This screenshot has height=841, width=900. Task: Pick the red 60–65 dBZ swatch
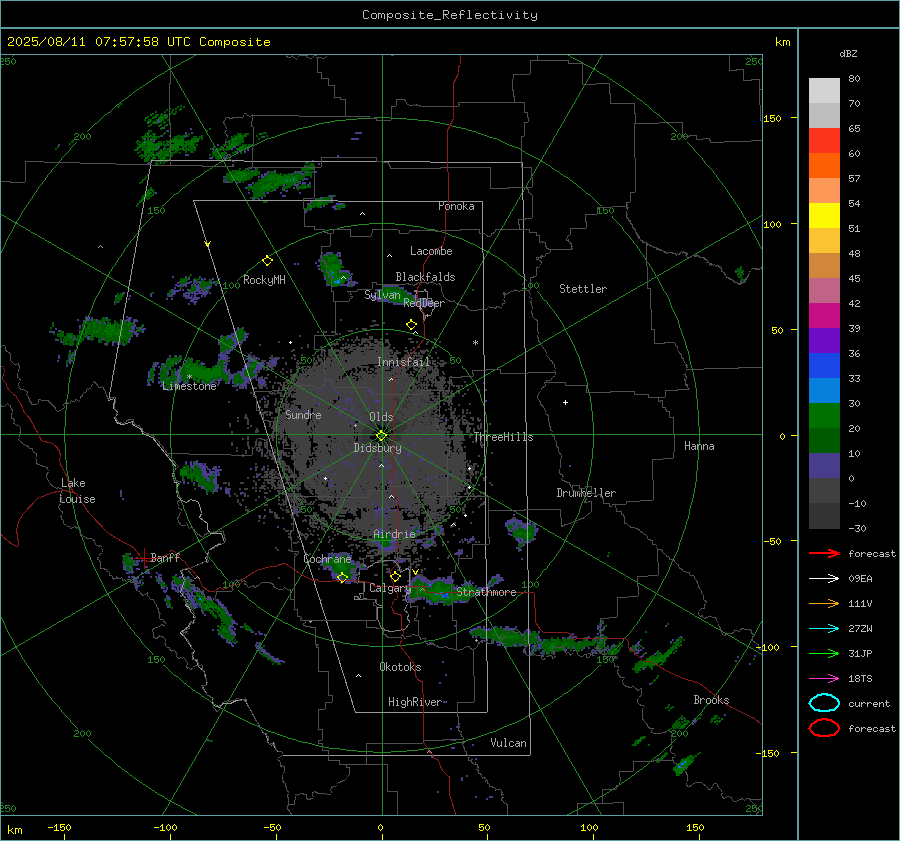[x=824, y=141]
